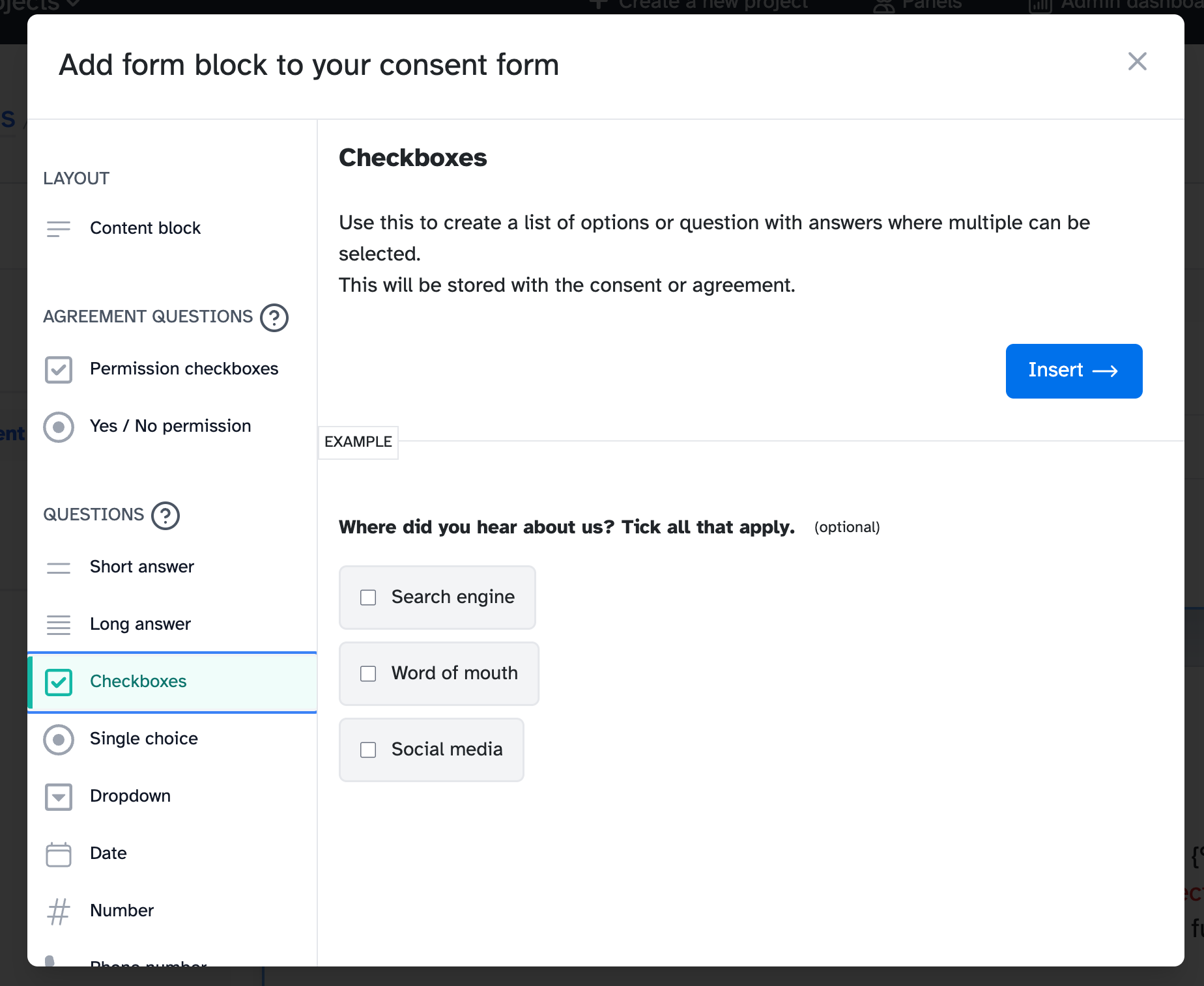The height and width of the screenshot is (986, 1204).
Task: Click the Short answer question icon
Action: pos(59,567)
